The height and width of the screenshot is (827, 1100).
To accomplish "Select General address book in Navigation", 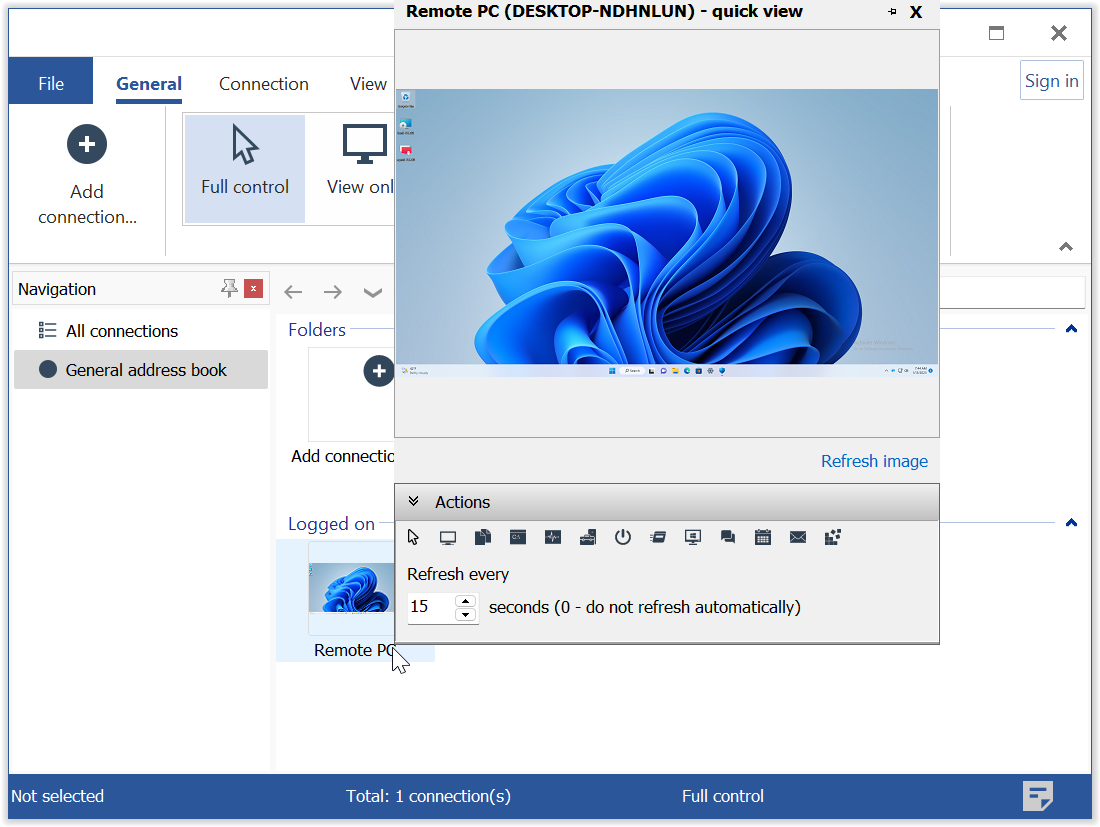I will tap(140, 370).
